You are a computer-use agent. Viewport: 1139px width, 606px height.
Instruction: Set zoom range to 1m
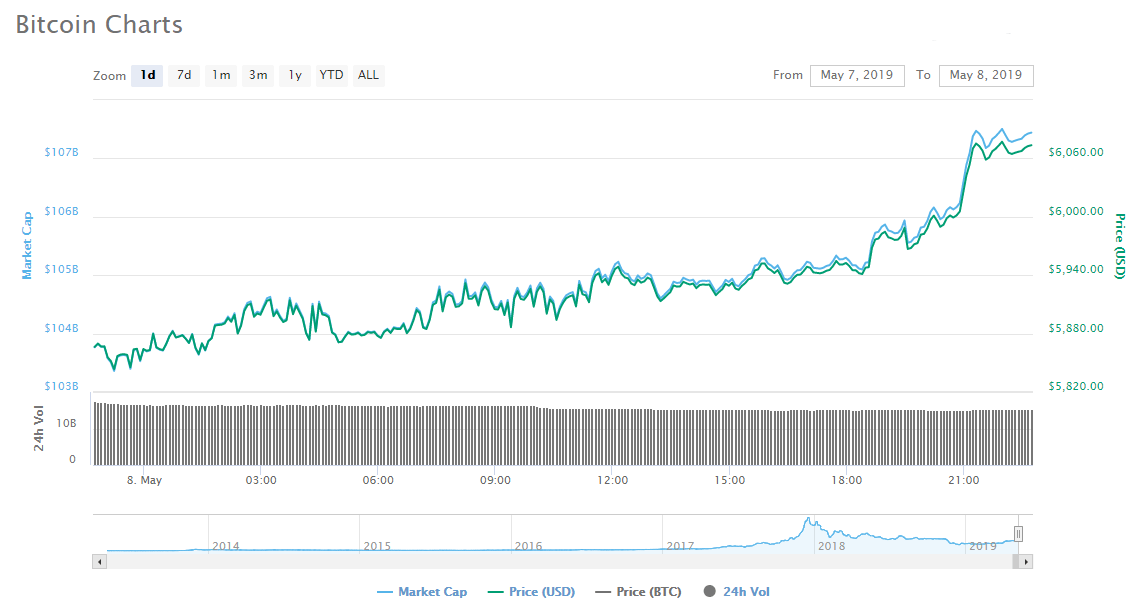click(x=221, y=75)
